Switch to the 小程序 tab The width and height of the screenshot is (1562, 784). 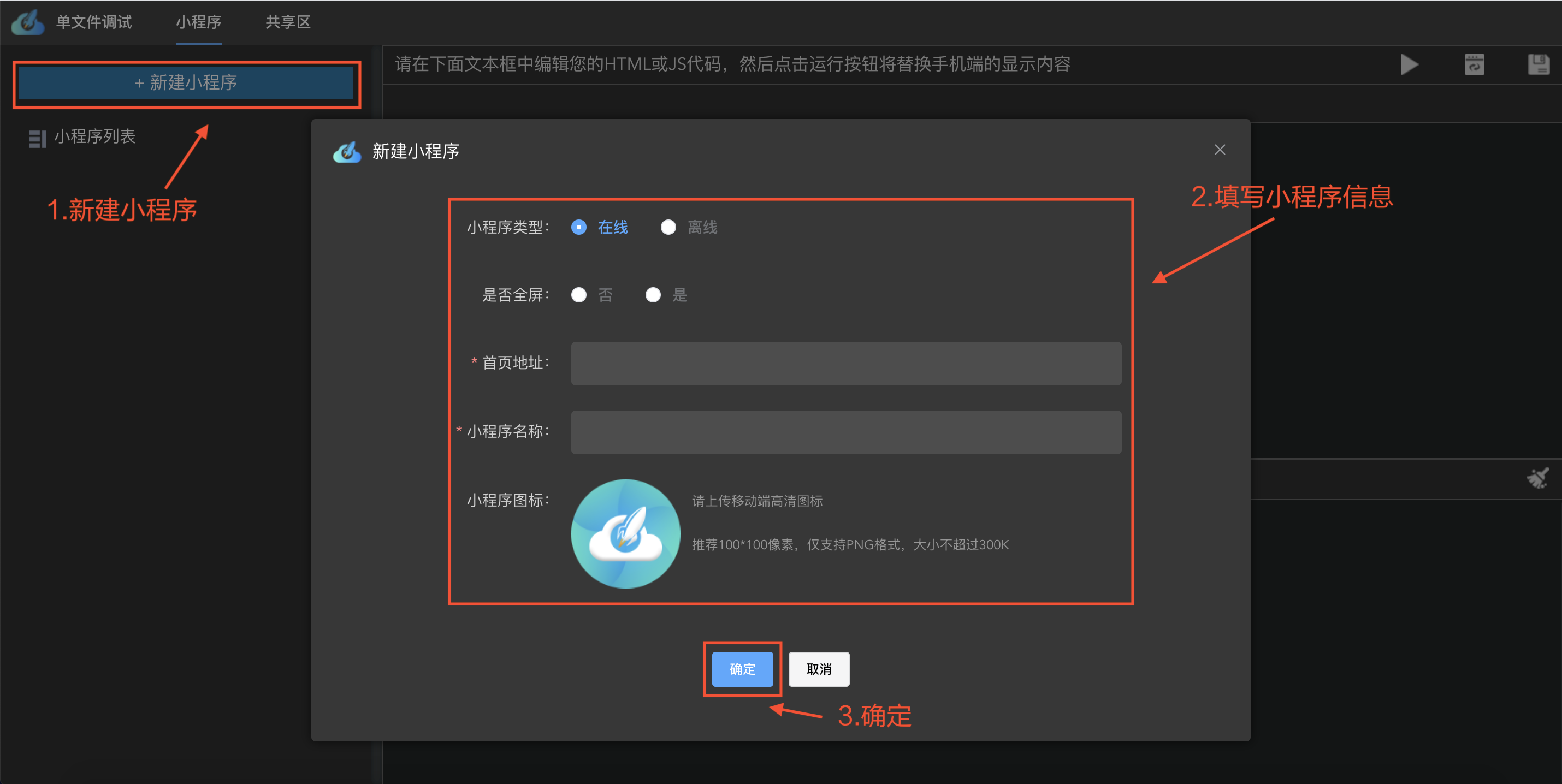[198, 22]
